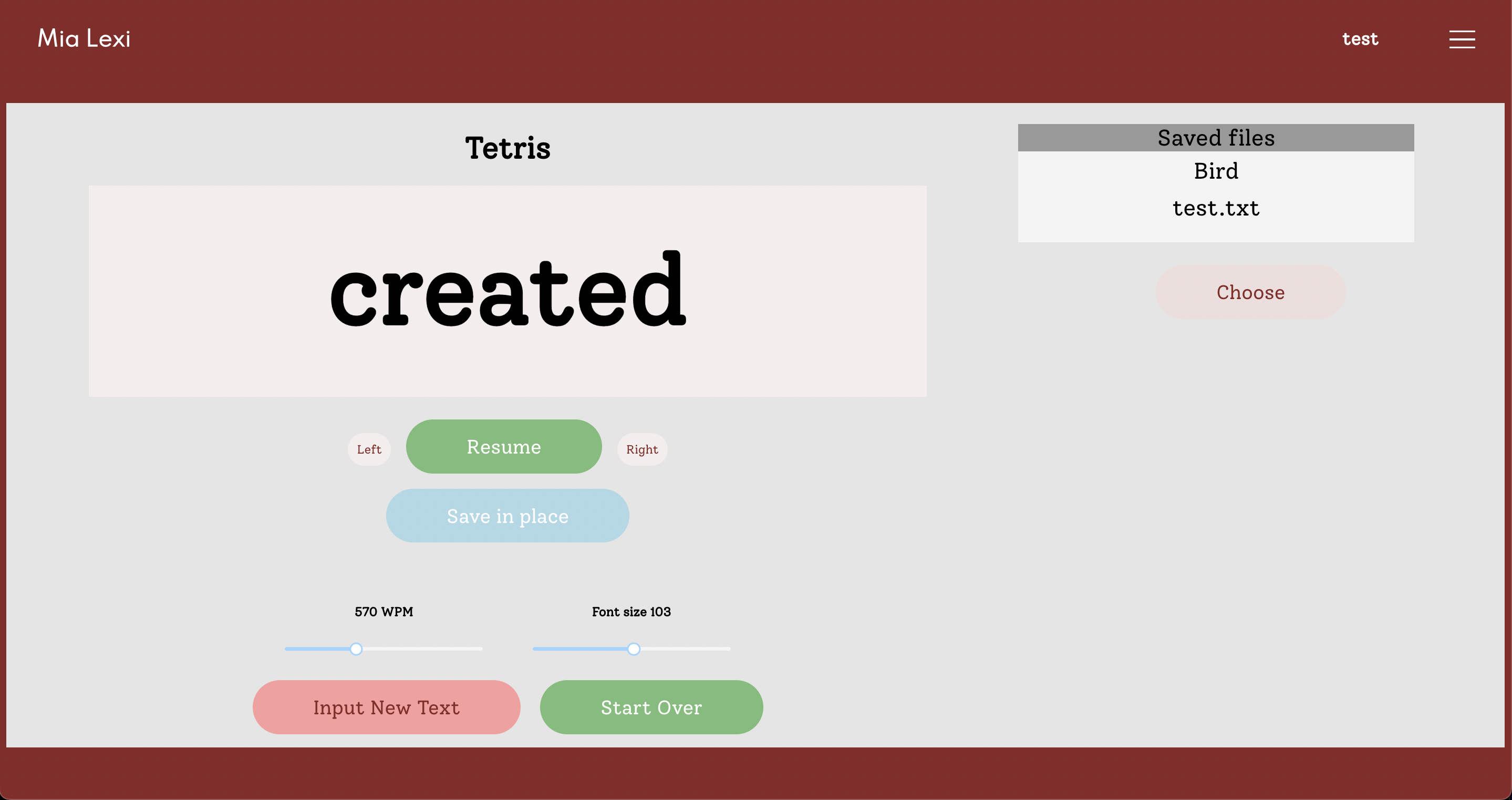This screenshot has height=800, width=1512.
Task: Click the Mia Lexi logo
Action: pyautogui.click(x=84, y=39)
